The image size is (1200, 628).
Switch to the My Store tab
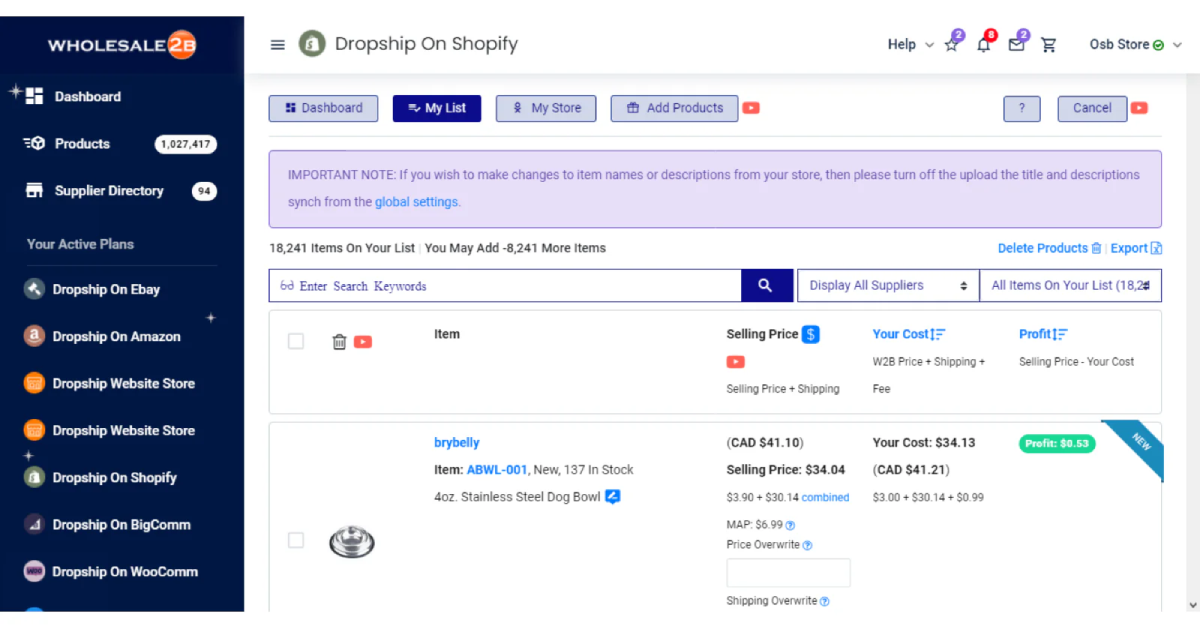coord(546,108)
